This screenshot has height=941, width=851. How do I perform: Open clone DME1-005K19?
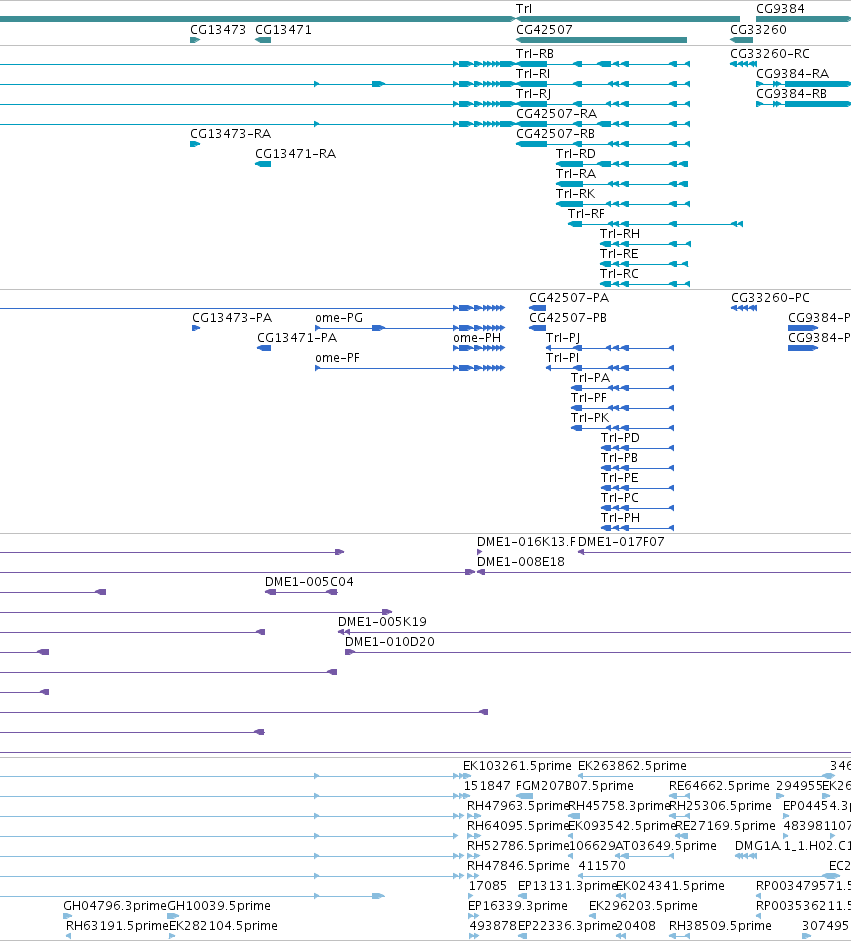[382, 622]
